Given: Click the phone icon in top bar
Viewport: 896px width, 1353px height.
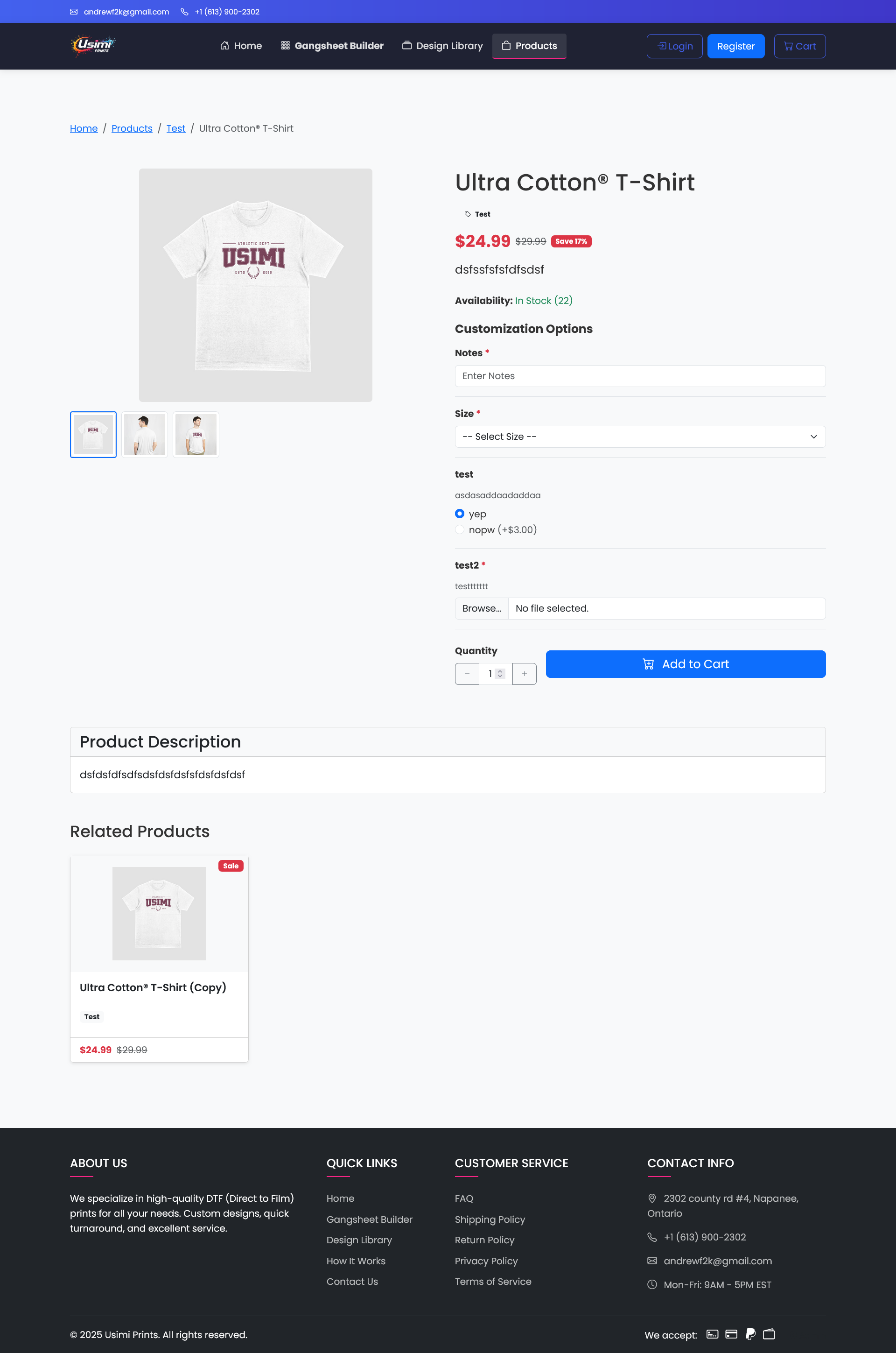Looking at the screenshot, I should [185, 12].
